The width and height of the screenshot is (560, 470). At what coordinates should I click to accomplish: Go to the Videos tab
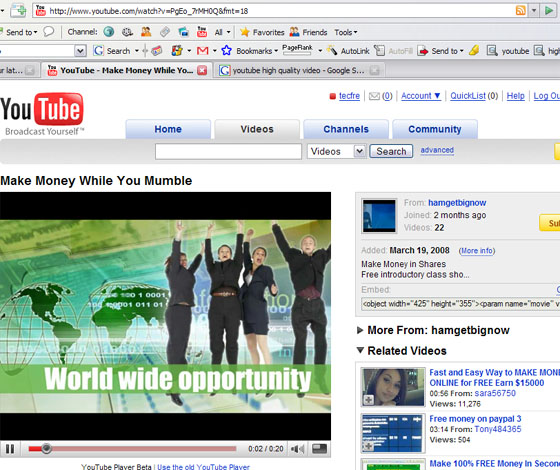coord(257,129)
